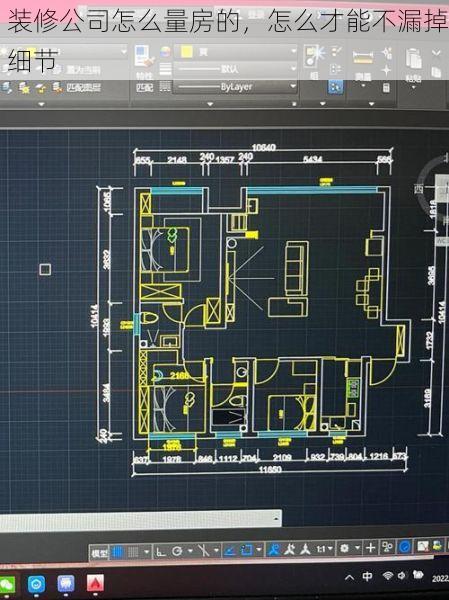Click the blue circular hardware acceleration icon
Image resolution: width=449 pixels, height=600 pixels.
click(x=404, y=547)
